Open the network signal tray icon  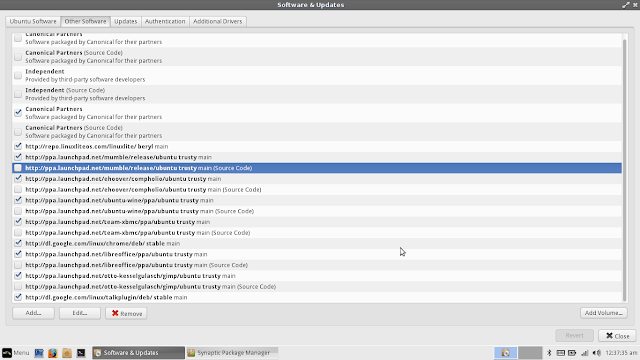tap(584, 353)
